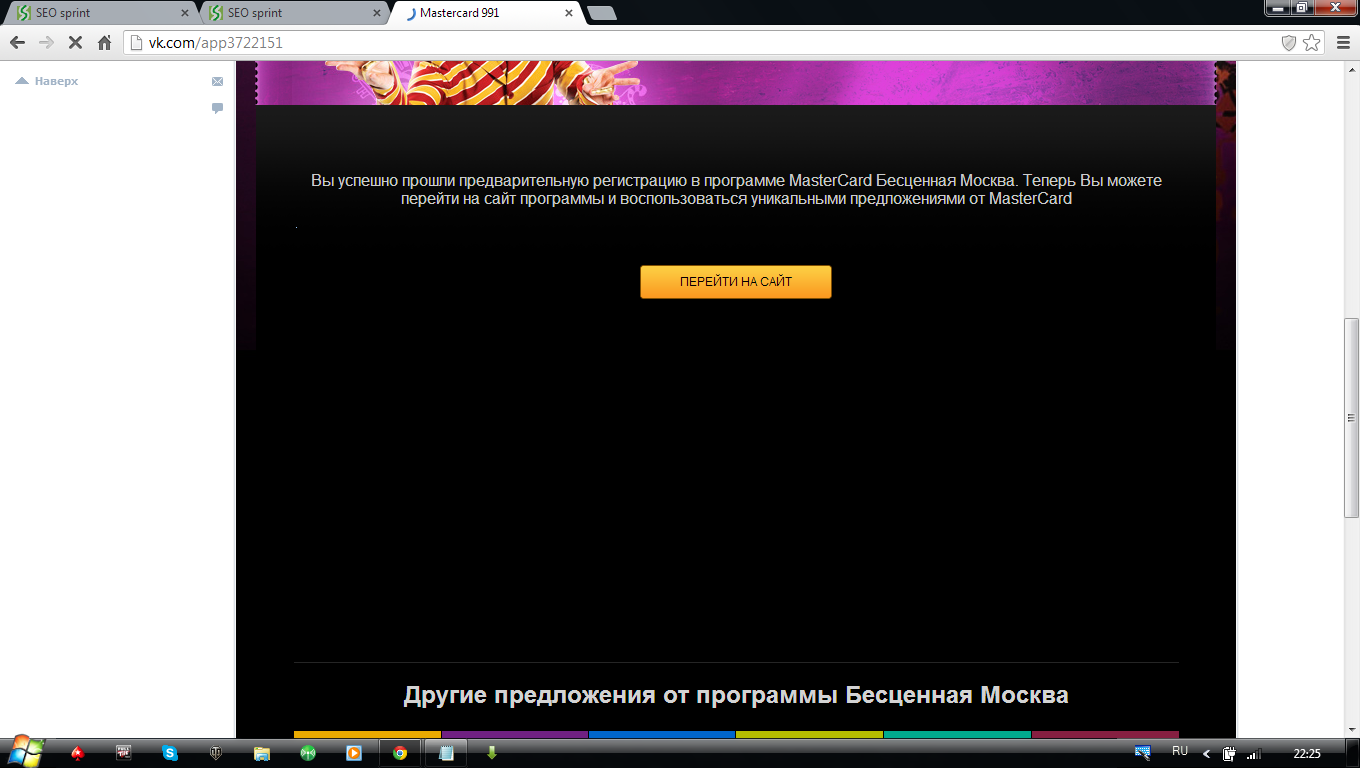Click the Наверх link
The image size is (1360, 768).
click(x=47, y=81)
